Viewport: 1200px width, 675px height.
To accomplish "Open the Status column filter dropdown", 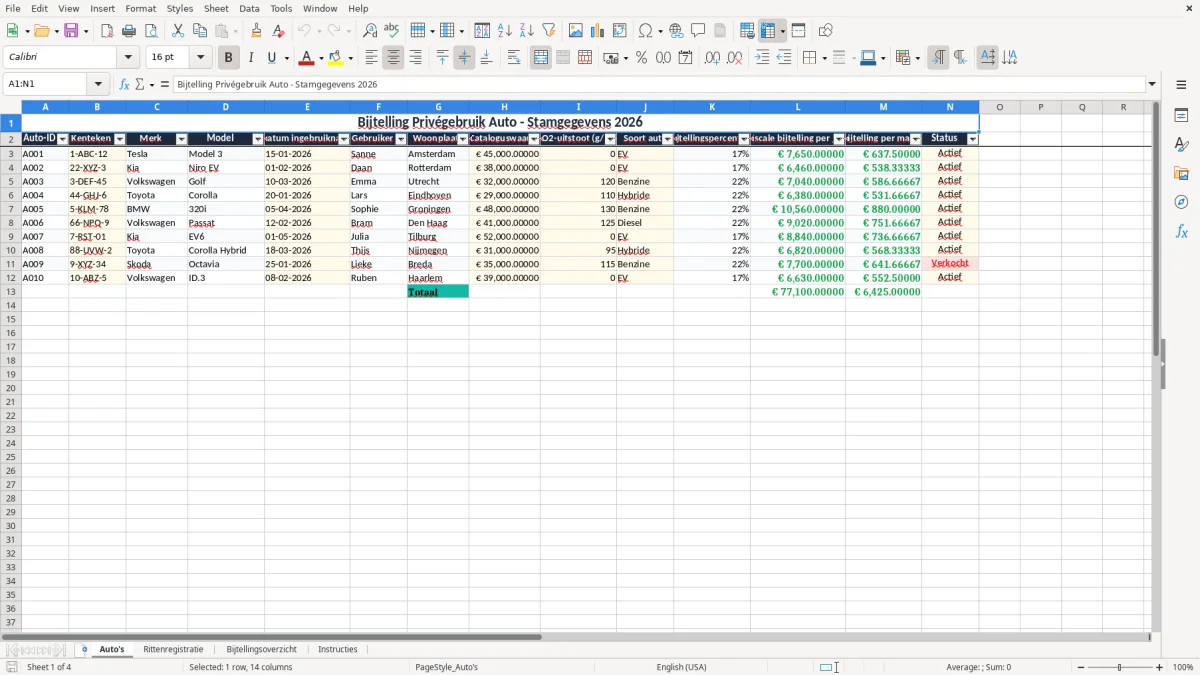I will click(x=972, y=139).
